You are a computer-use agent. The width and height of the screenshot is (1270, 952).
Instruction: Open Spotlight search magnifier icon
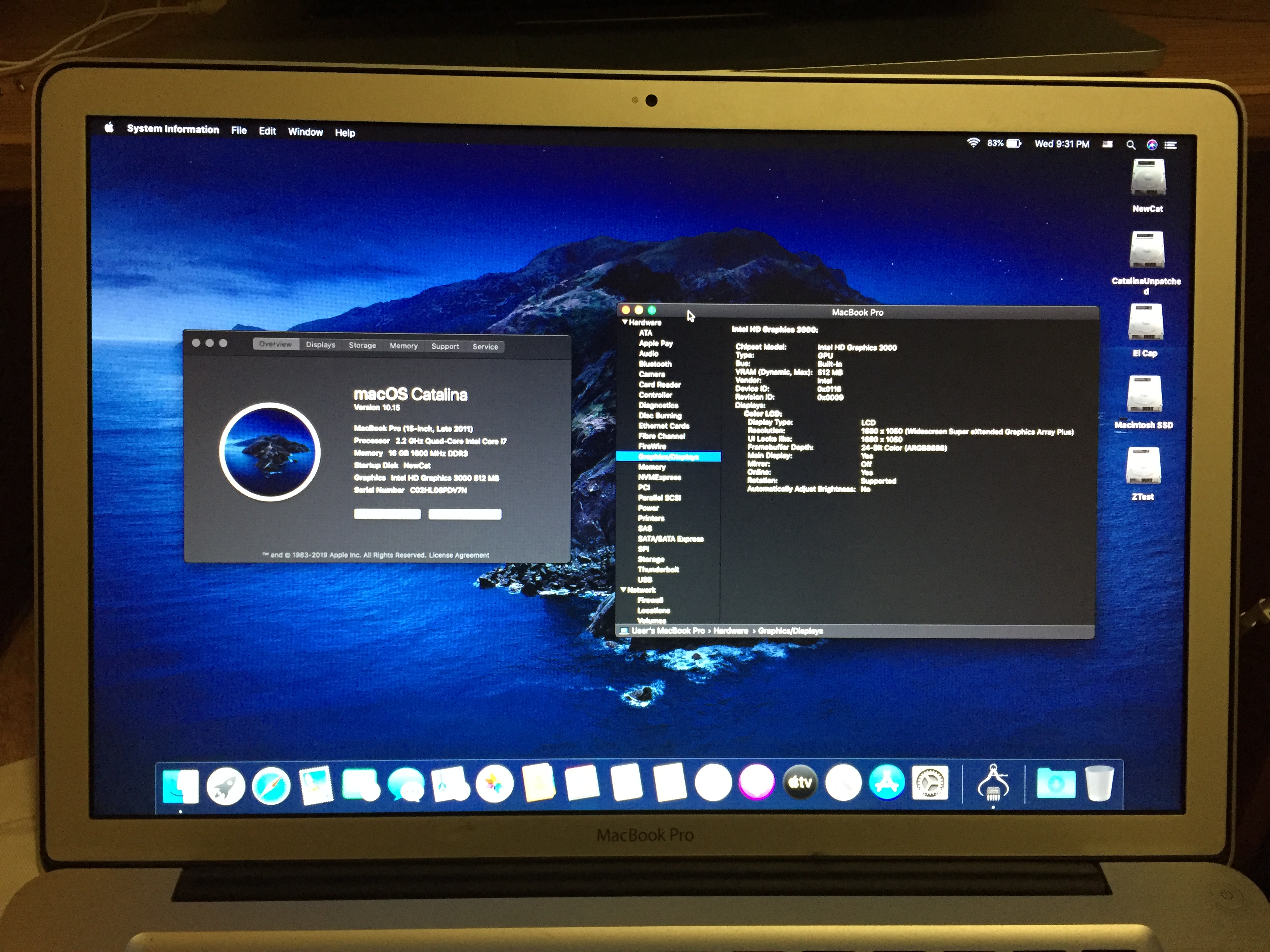(1130, 145)
